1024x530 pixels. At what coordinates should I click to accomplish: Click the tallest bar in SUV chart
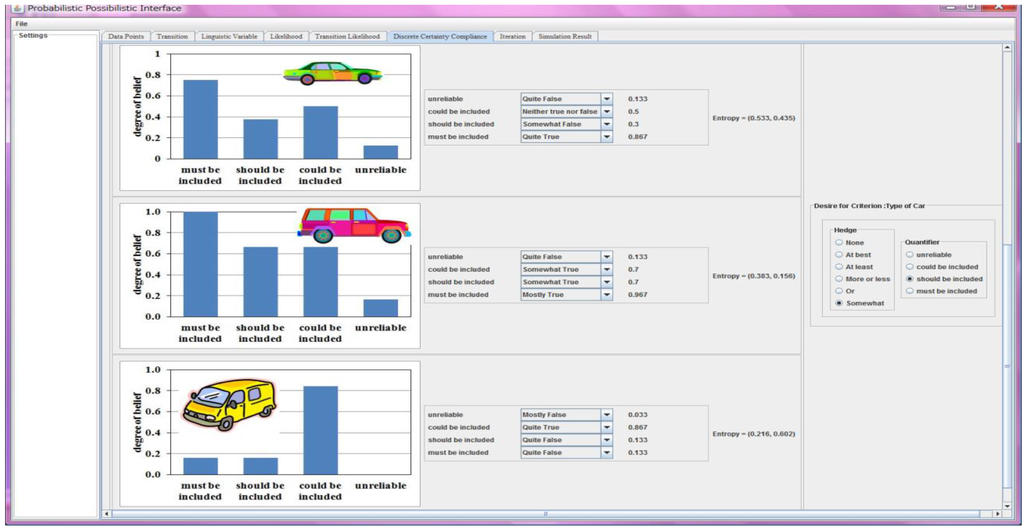pos(200,264)
